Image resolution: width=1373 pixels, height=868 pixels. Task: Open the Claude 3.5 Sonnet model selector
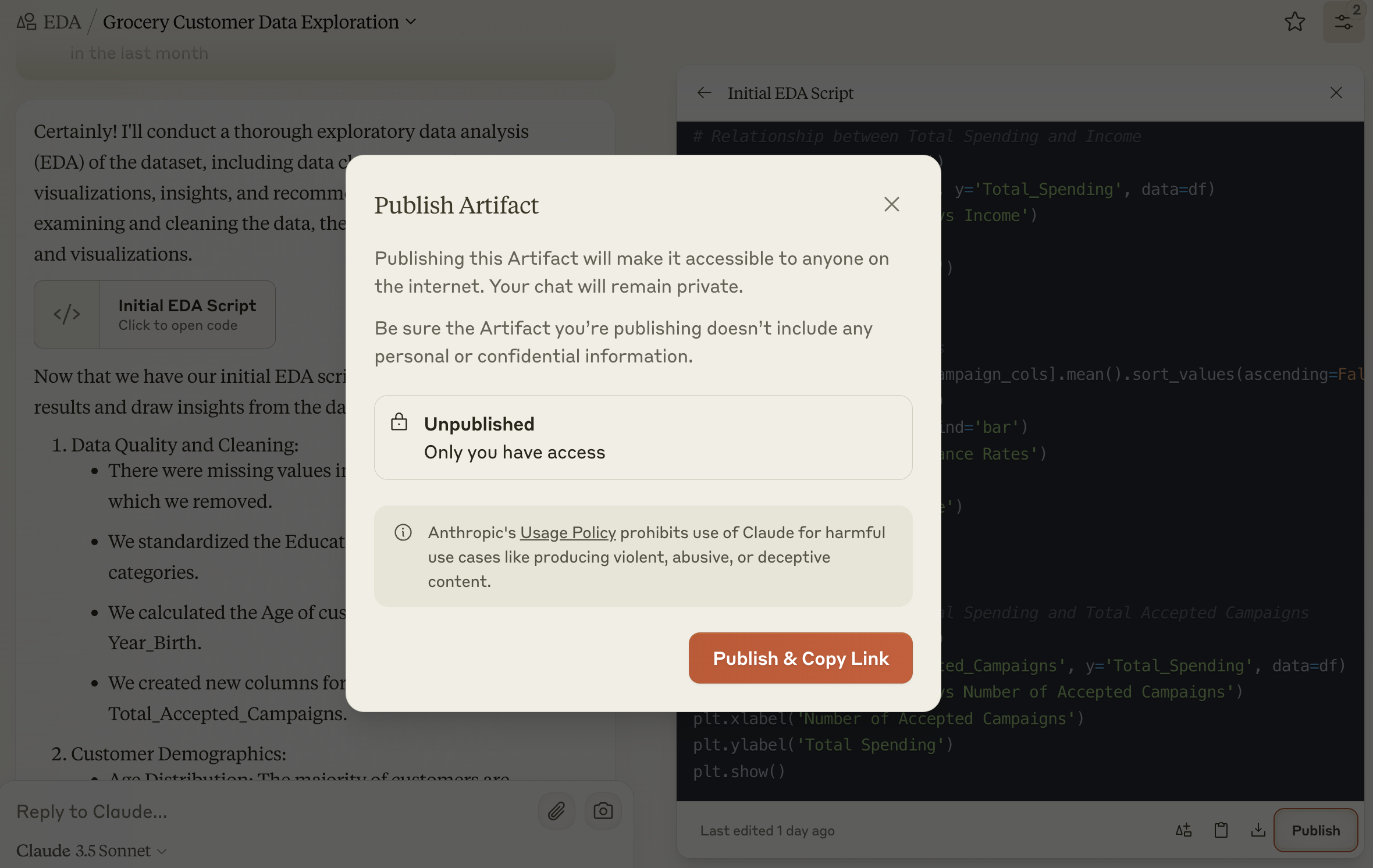pyautogui.click(x=91, y=851)
